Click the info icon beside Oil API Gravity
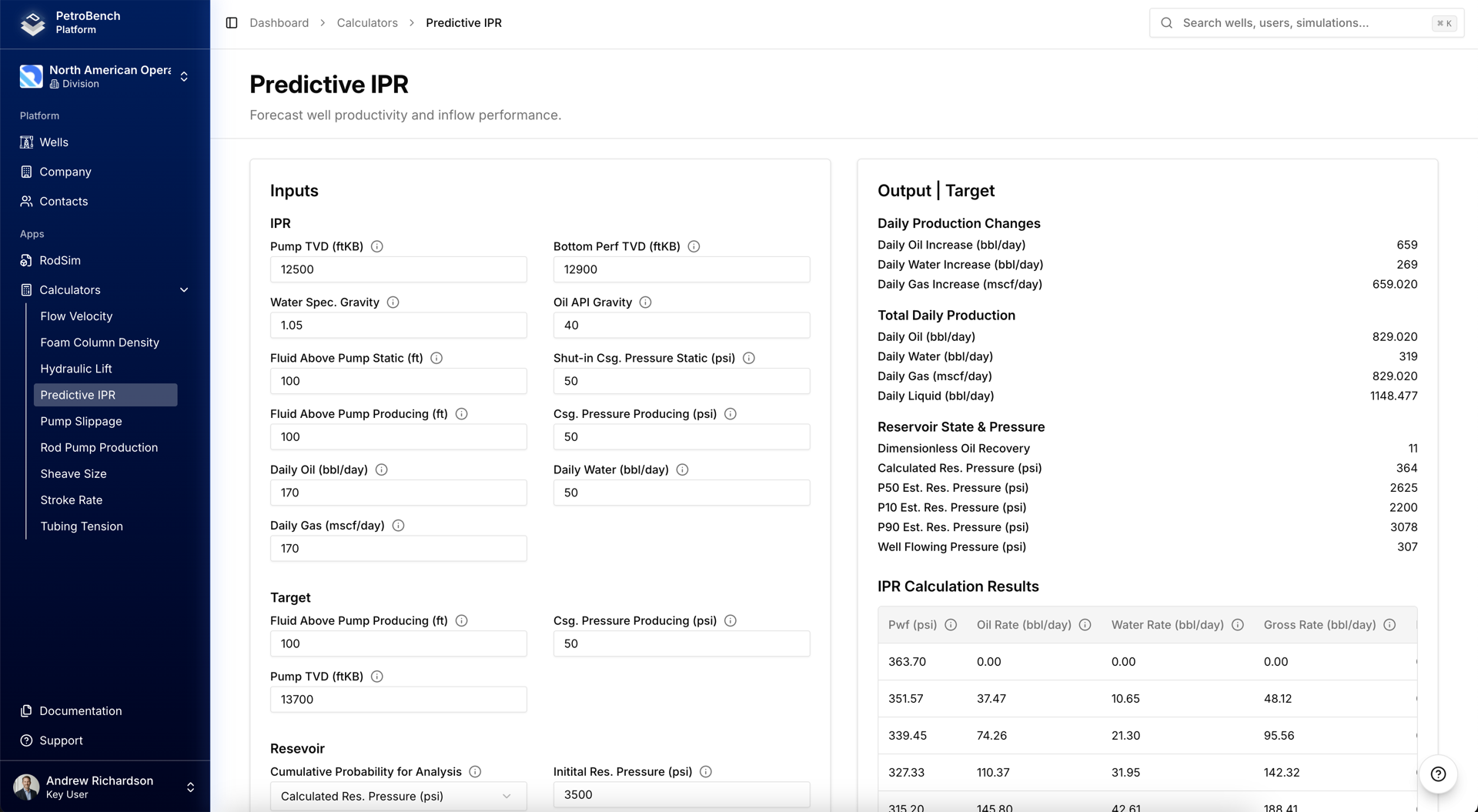1478x812 pixels. point(645,302)
